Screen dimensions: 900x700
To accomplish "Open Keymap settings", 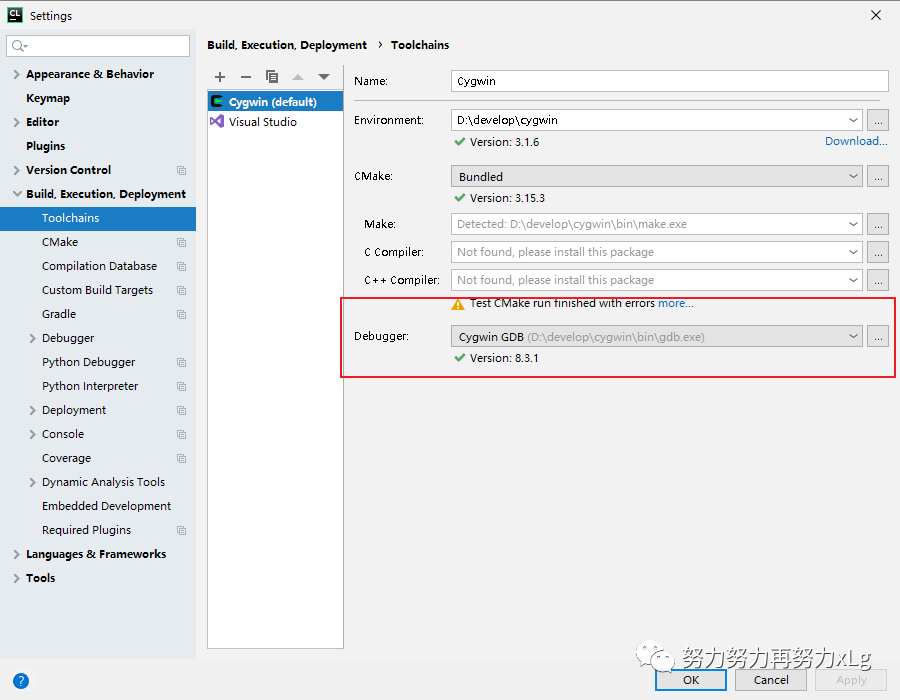I will point(48,98).
